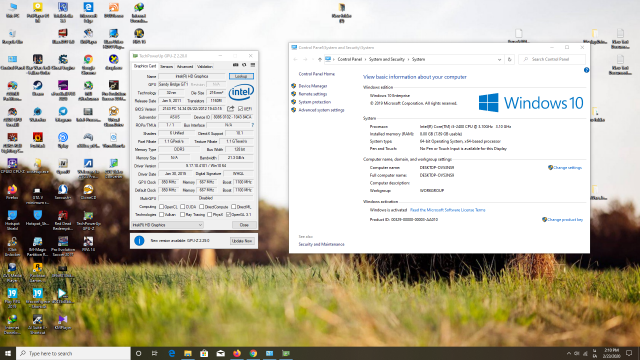Click the Intel logo in GPU-Z
The image size is (640, 360).
point(241,92)
